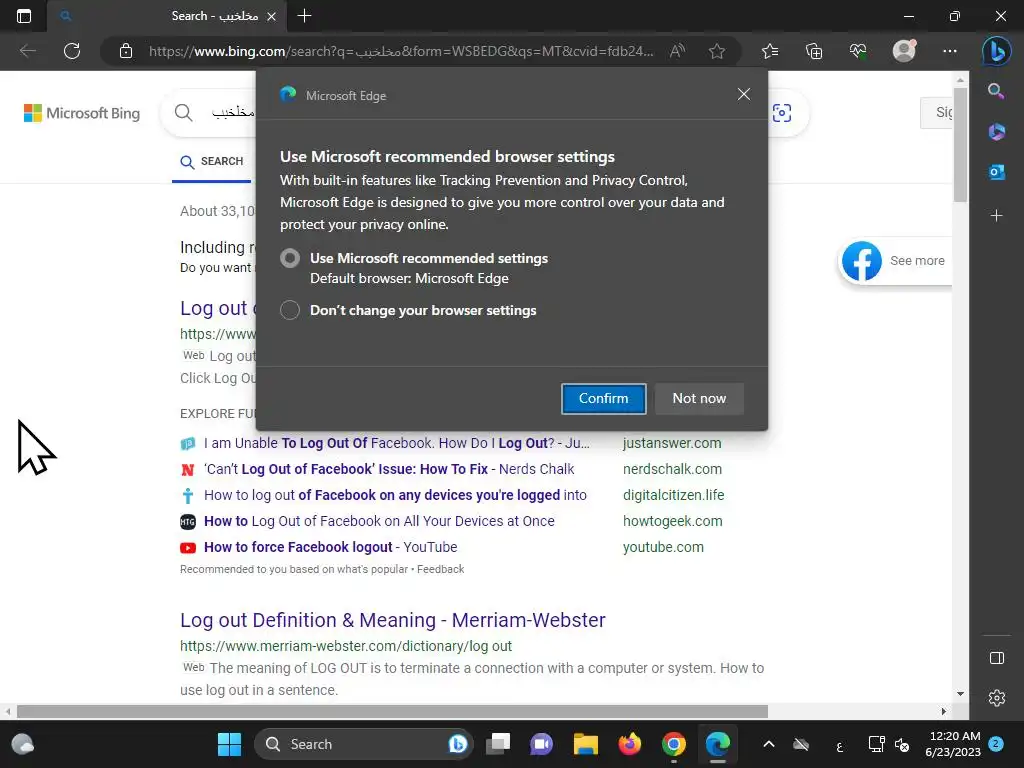
Task: Open sidebar settings gear icon
Action: [x=997, y=698]
